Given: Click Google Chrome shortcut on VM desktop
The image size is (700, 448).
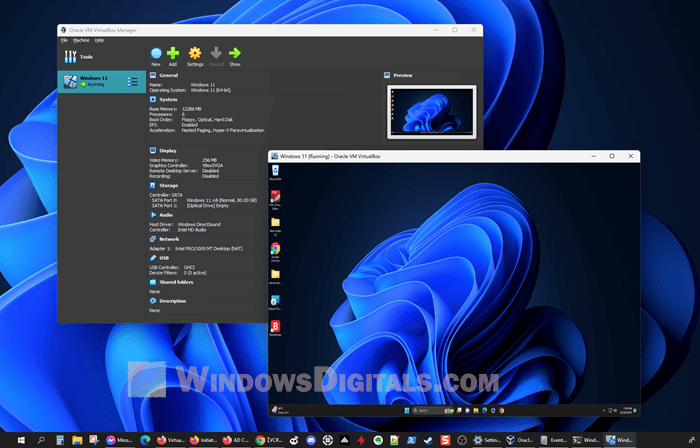Looking at the screenshot, I should pos(275,251).
